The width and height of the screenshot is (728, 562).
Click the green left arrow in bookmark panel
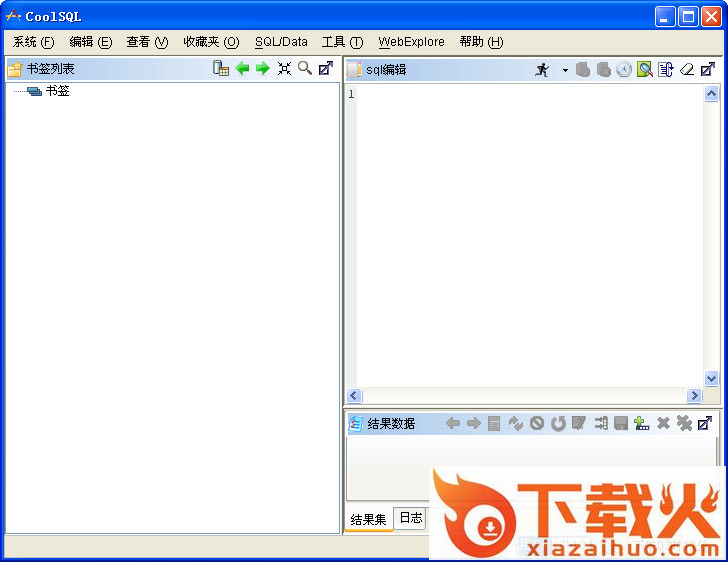coord(242,68)
